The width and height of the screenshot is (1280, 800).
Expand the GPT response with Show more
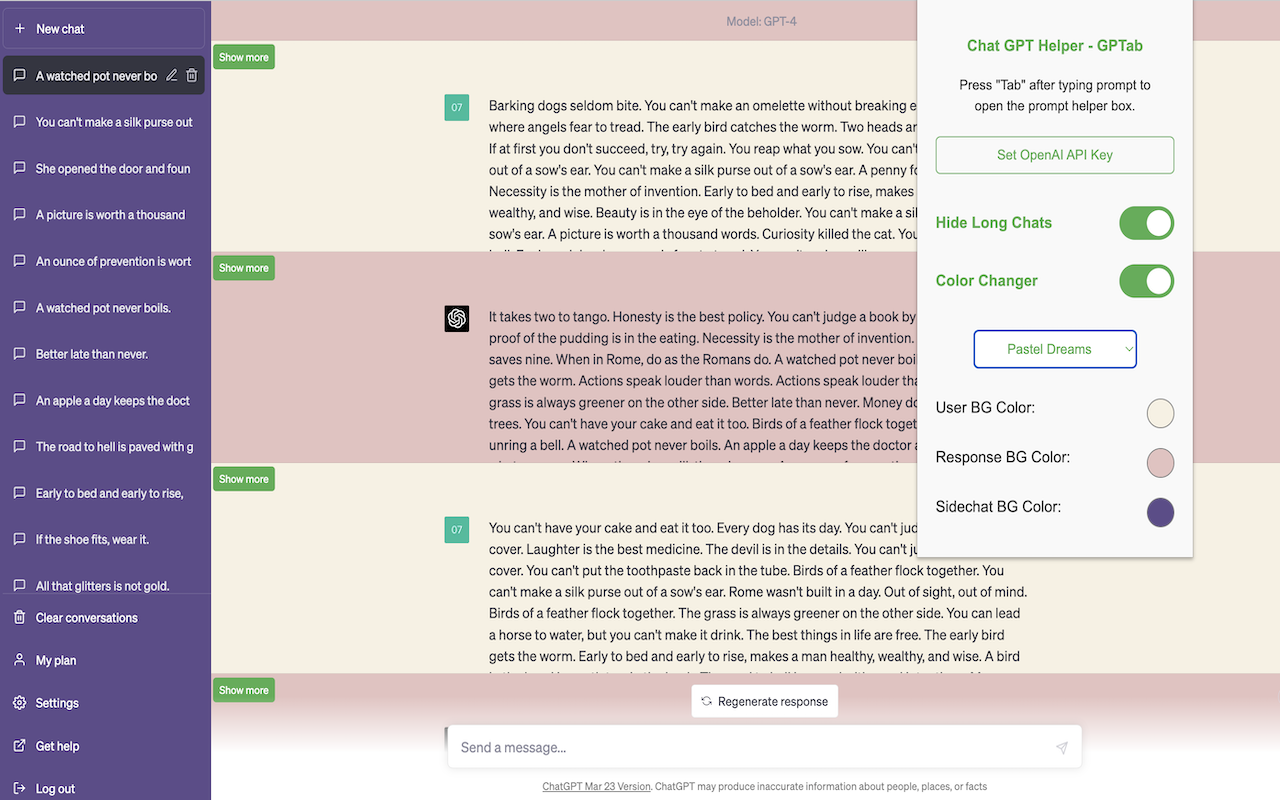pyautogui.click(x=244, y=268)
